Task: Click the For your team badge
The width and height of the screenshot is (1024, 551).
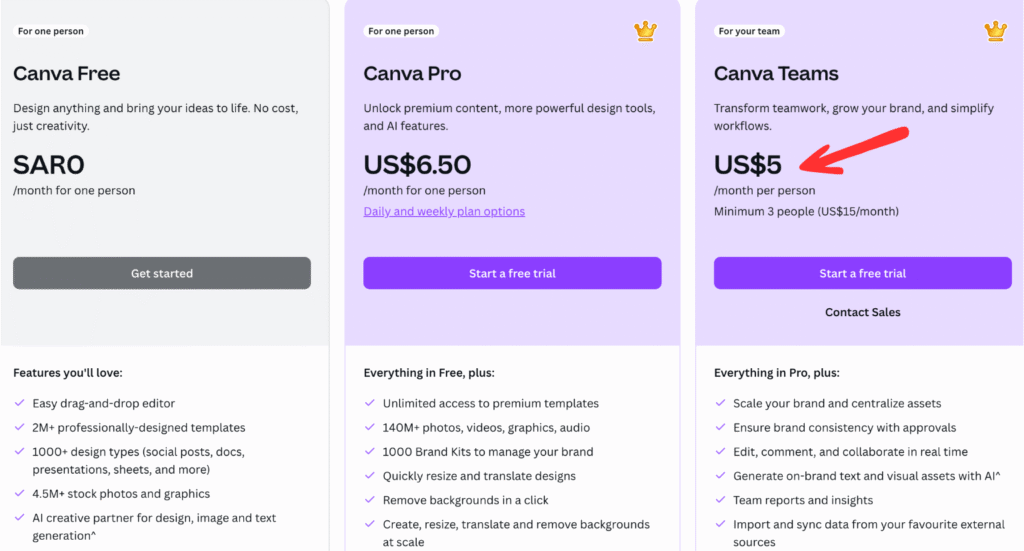Action: pyautogui.click(x=749, y=31)
